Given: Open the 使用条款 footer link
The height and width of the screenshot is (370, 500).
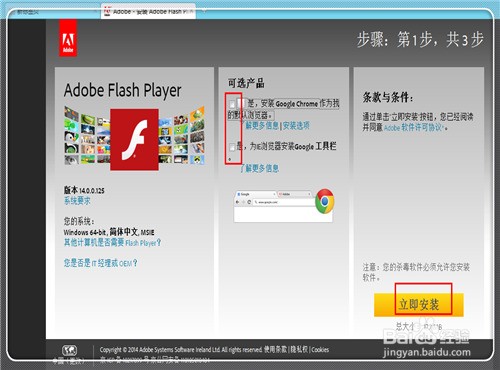Looking at the screenshot, I should (x=275, y=349).
